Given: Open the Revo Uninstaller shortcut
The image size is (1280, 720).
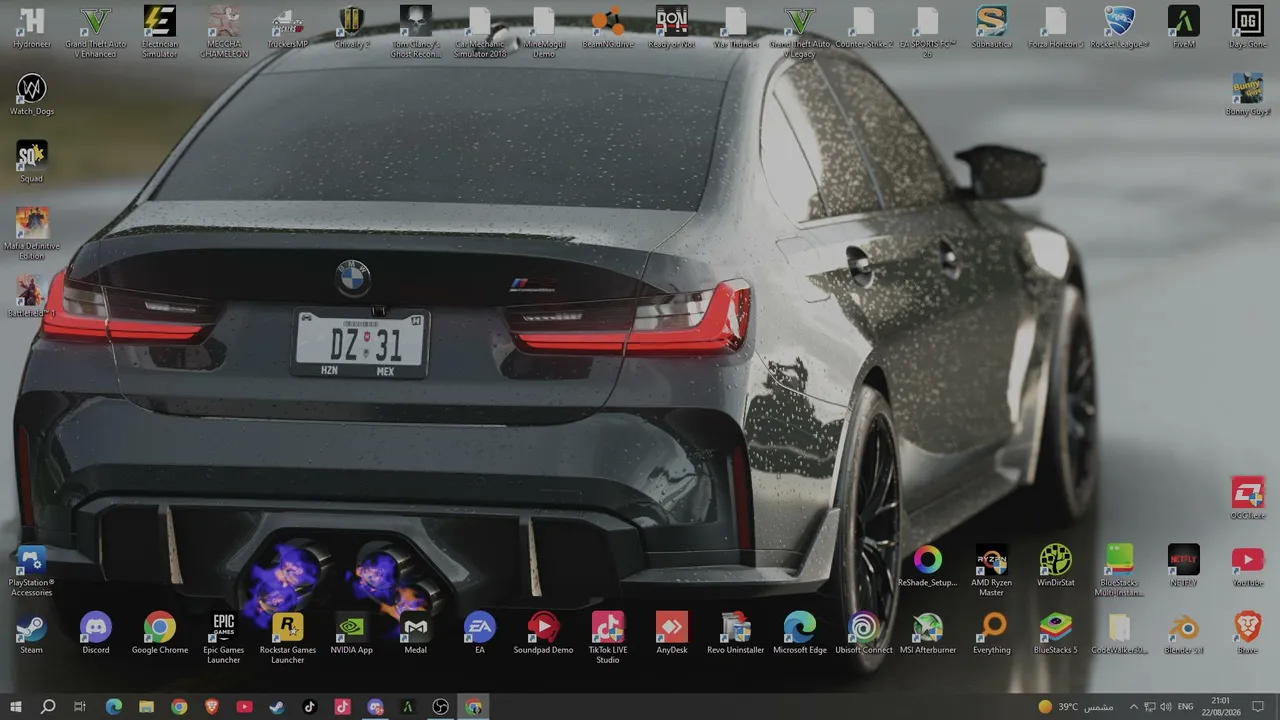Looking at the screenshot, I should pyautogui.click(x=736, y=634).
